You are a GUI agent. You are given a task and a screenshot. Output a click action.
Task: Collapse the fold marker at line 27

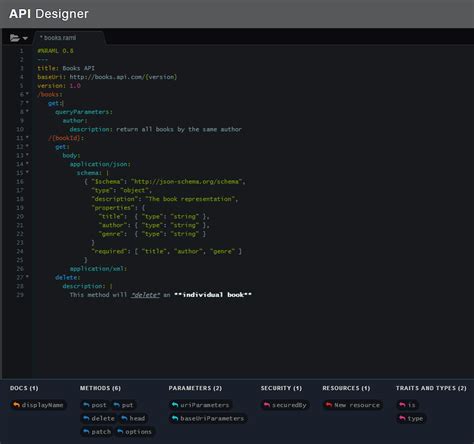[x=27, y=277]
